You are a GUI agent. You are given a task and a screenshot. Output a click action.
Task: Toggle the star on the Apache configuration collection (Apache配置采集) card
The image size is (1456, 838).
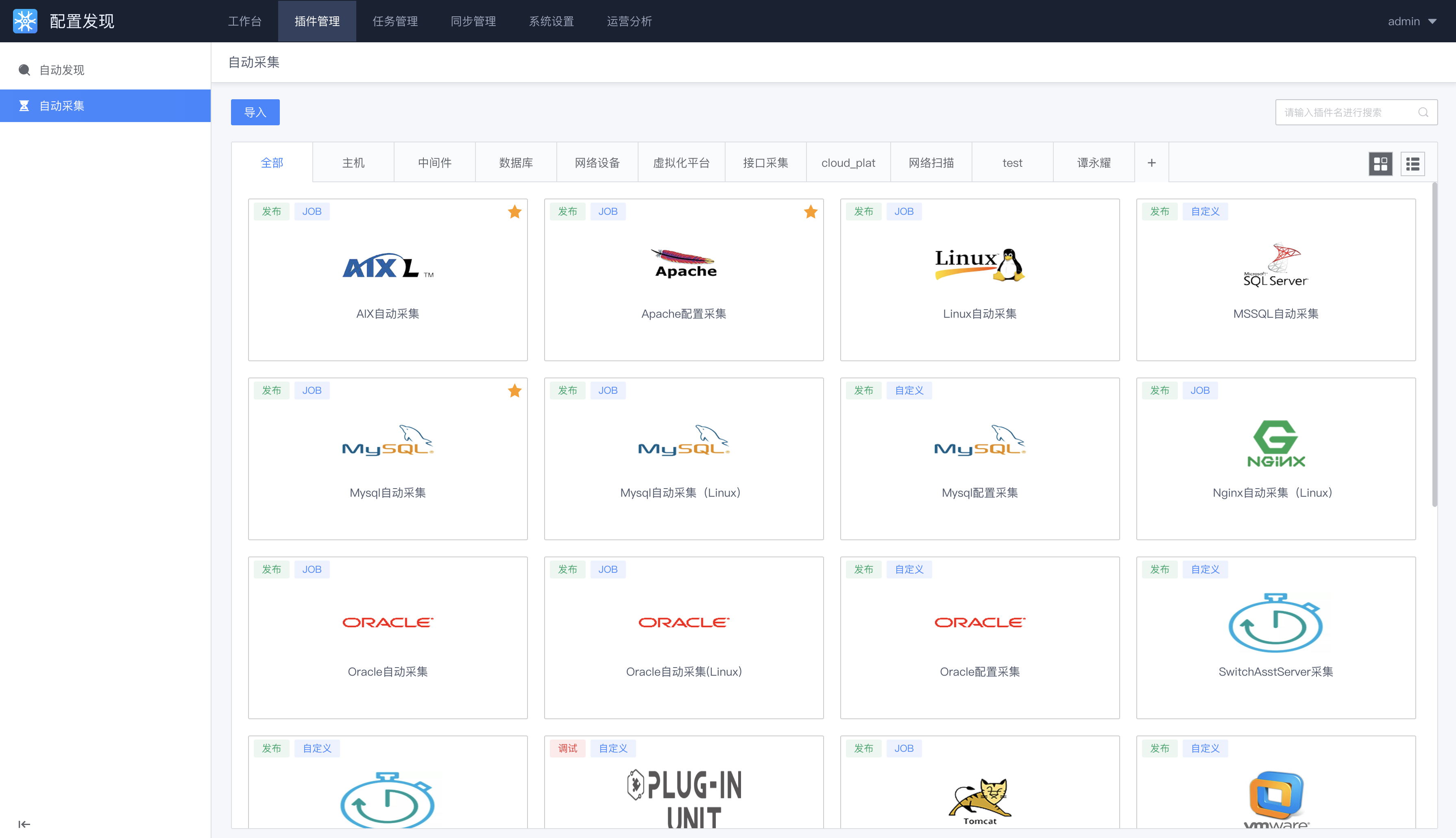[x=811, y=212]
